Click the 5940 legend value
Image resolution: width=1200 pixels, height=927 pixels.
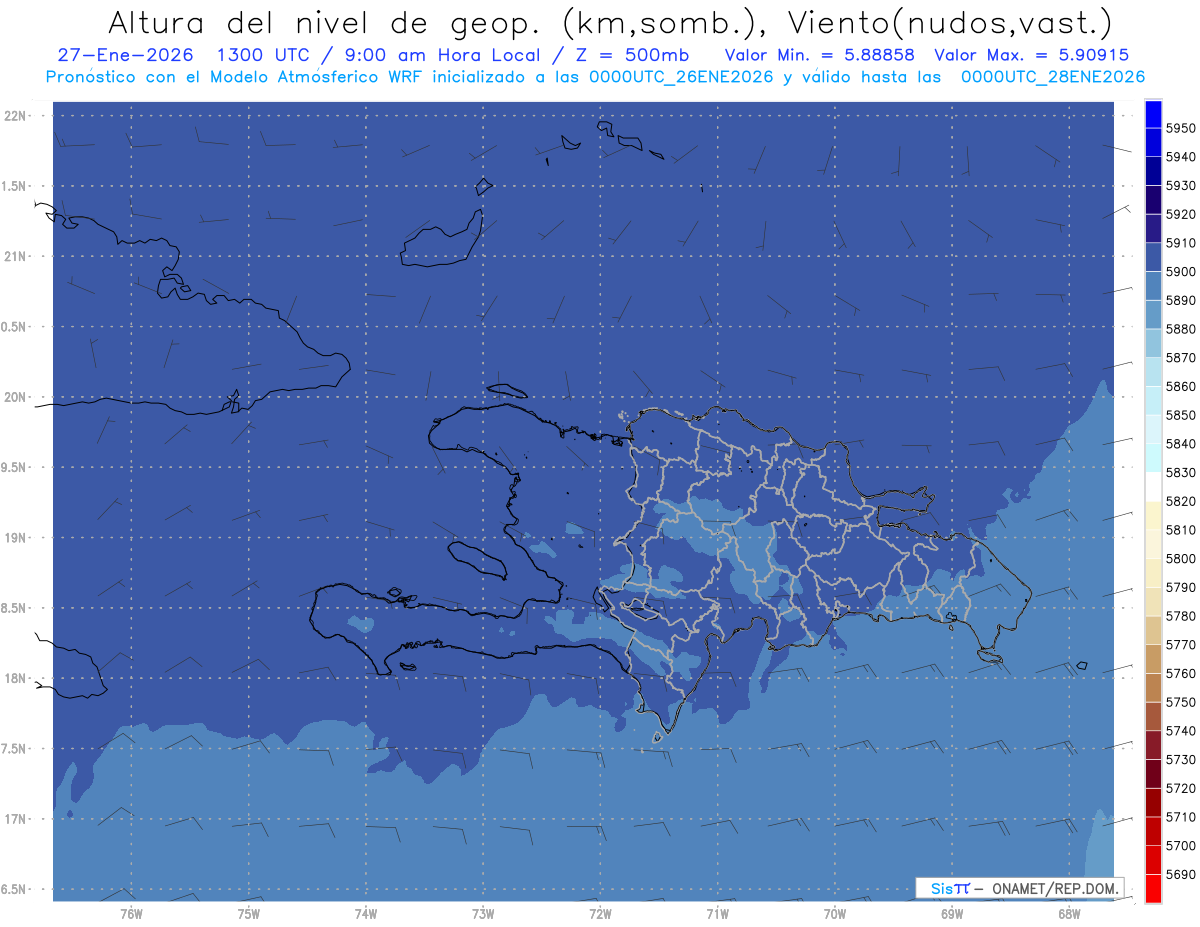(1180, 157)
